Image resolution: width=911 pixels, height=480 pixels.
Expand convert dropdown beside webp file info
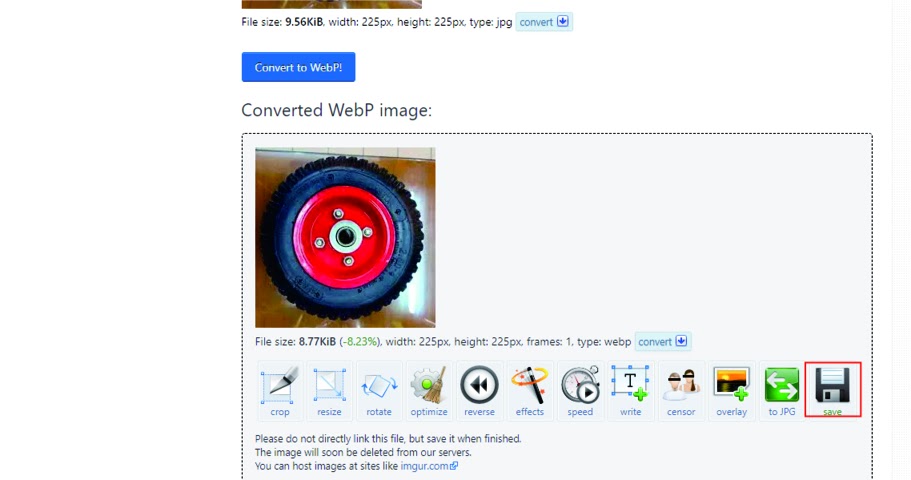(x=662, y=342)
